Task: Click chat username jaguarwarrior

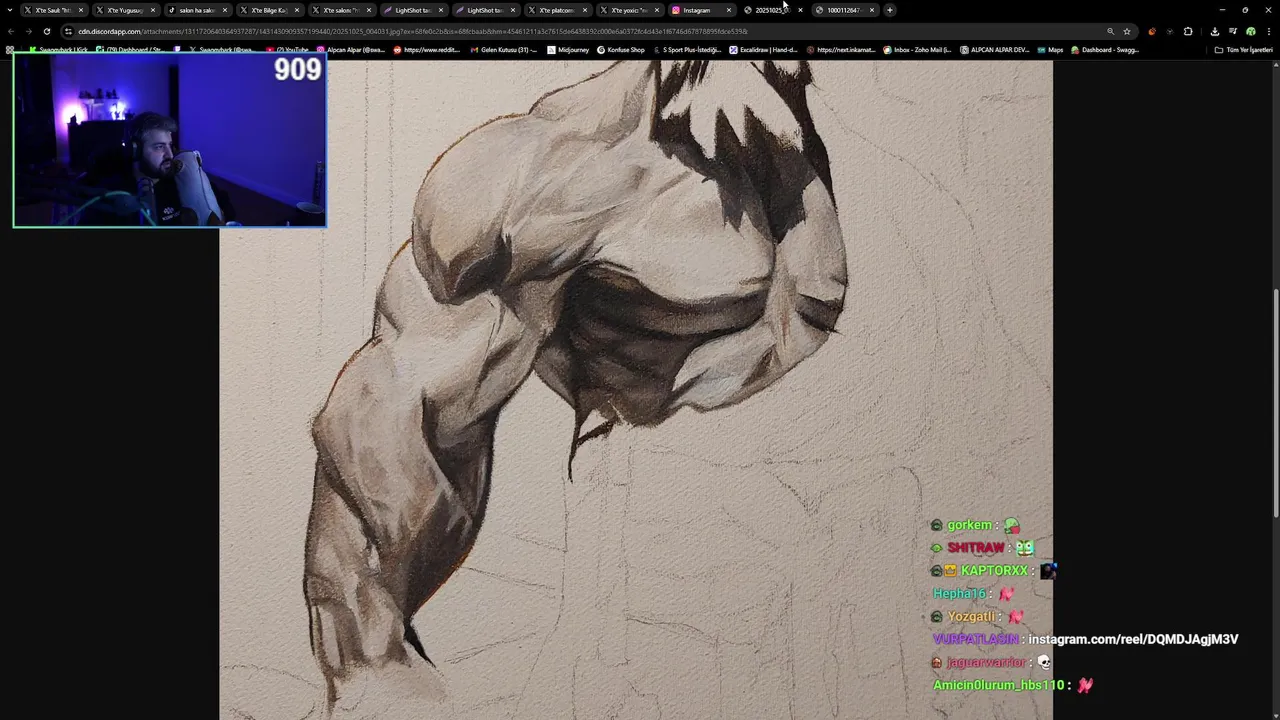Action: pos(986,662)
